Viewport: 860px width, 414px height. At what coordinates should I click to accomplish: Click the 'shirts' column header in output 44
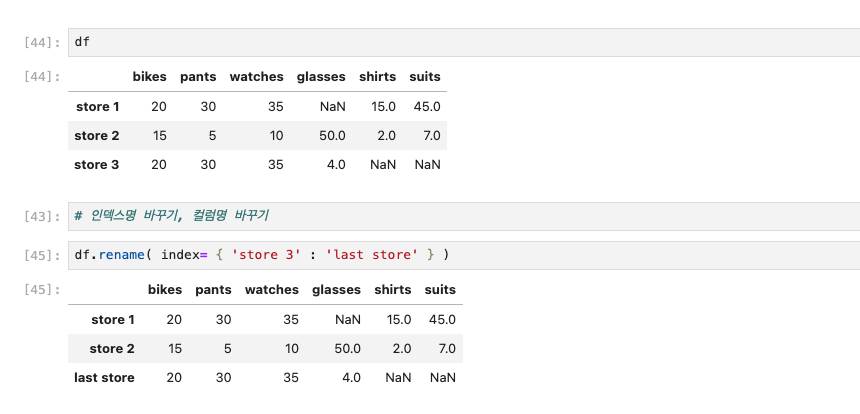point(377,77)
